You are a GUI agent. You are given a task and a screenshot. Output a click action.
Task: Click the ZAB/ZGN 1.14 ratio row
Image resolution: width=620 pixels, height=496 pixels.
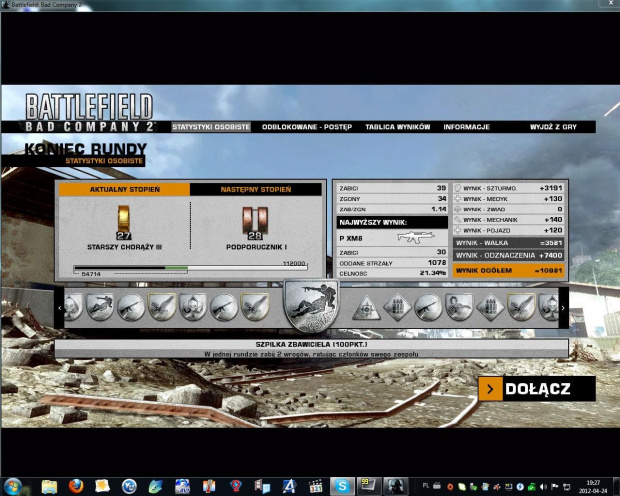coord(392,209)
